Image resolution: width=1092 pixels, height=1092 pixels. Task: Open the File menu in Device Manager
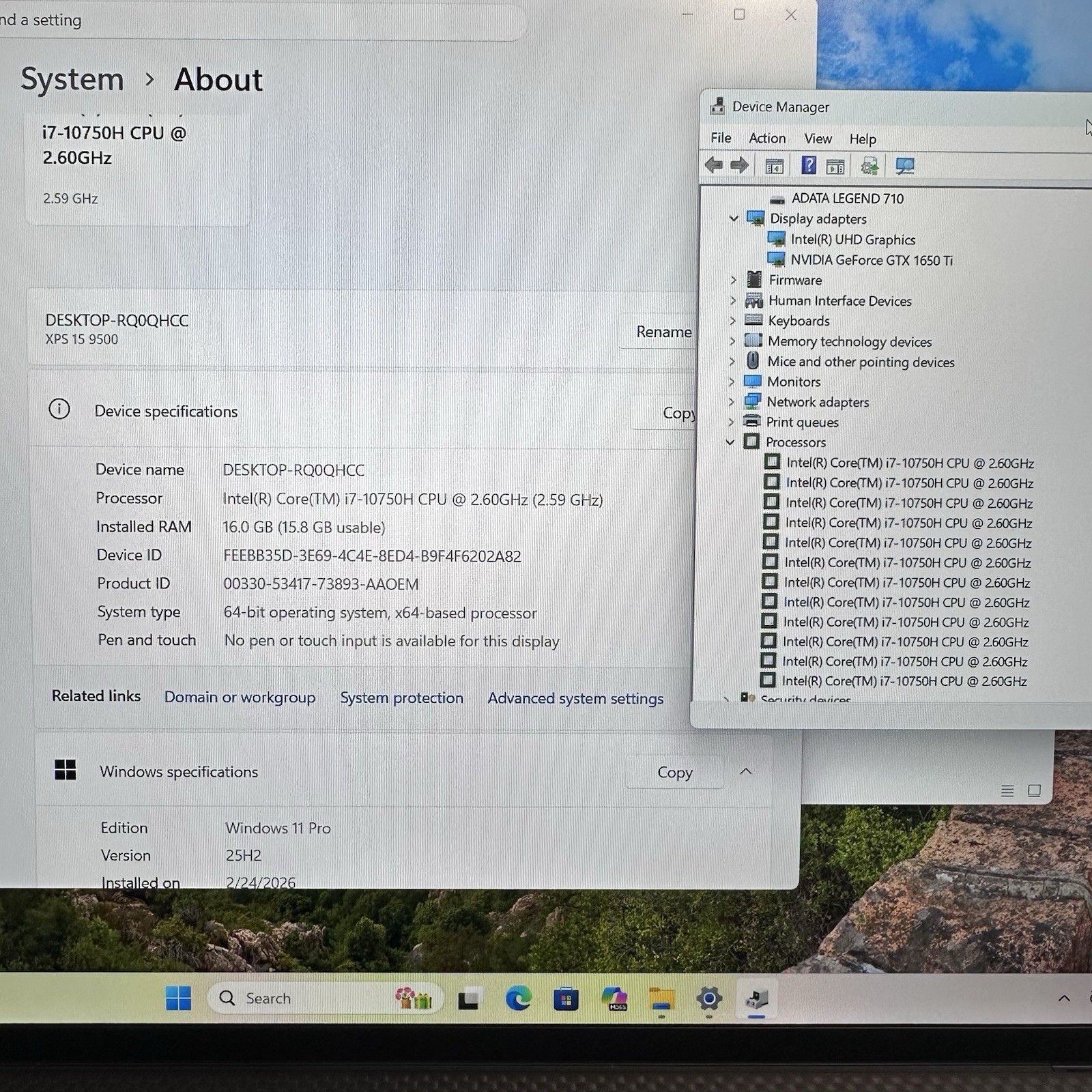coord(721,138)
